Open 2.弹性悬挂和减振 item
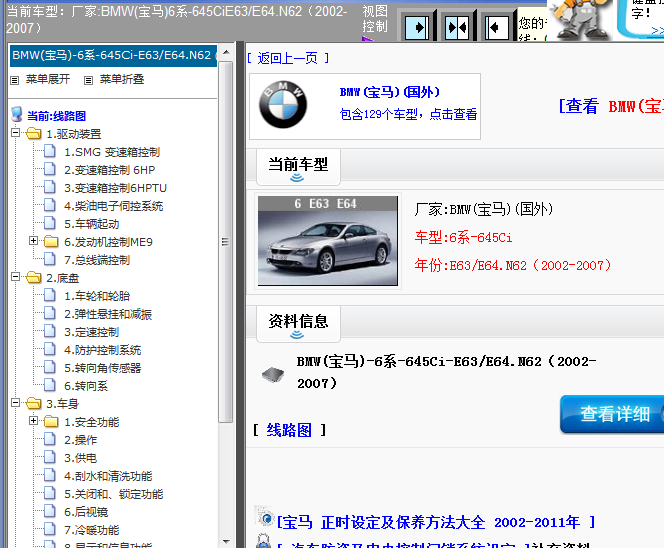Image resolution: width=664 pixels, height=548 pixels. 108,314
